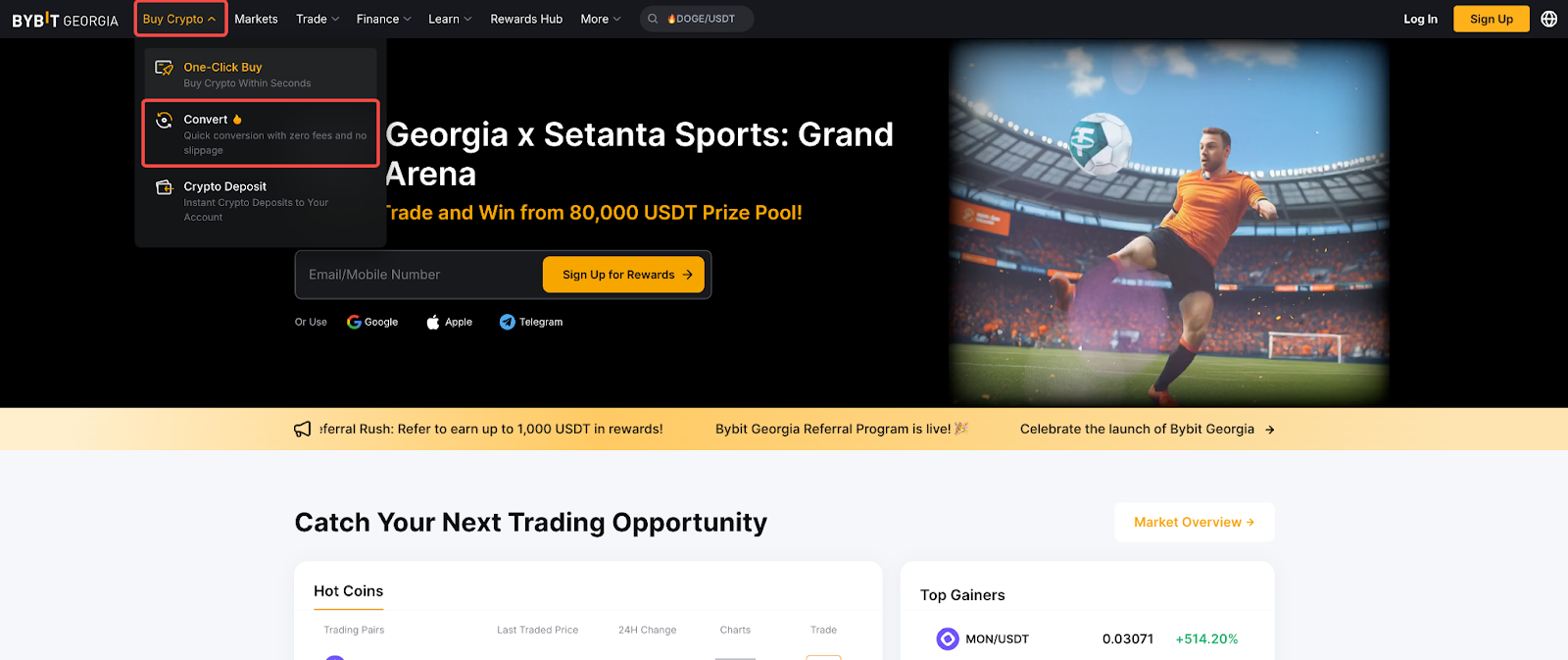
Task: Open the More dropdown menu
Action: [601, 19]
